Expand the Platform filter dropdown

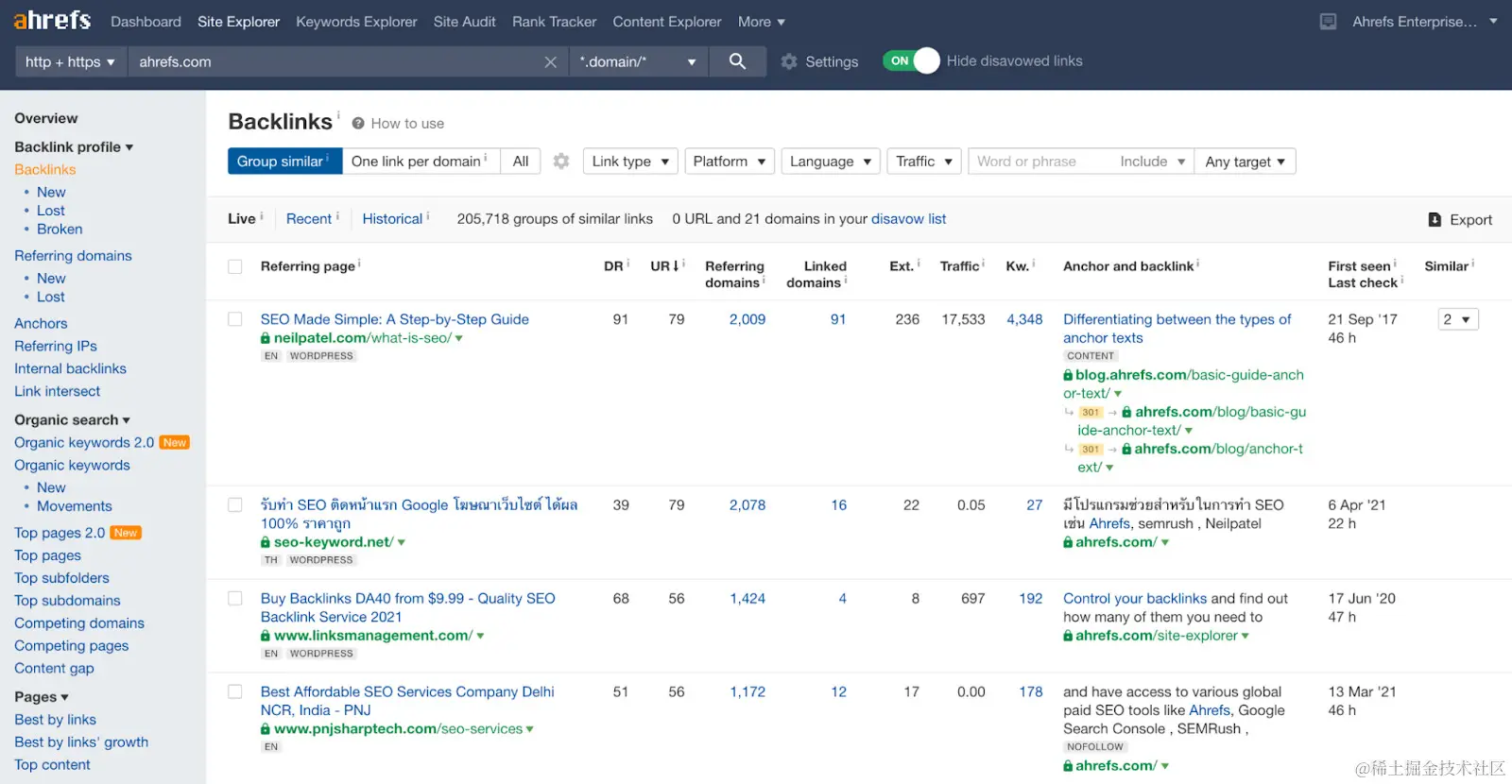click(729, 162)
